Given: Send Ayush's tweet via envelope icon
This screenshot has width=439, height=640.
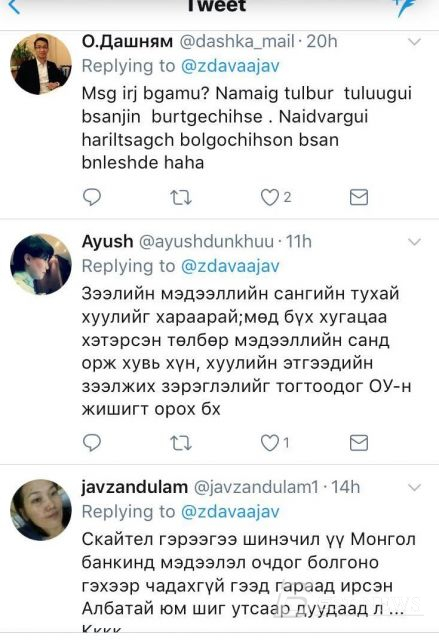Looking at the screenshot, I should [359, 443].
